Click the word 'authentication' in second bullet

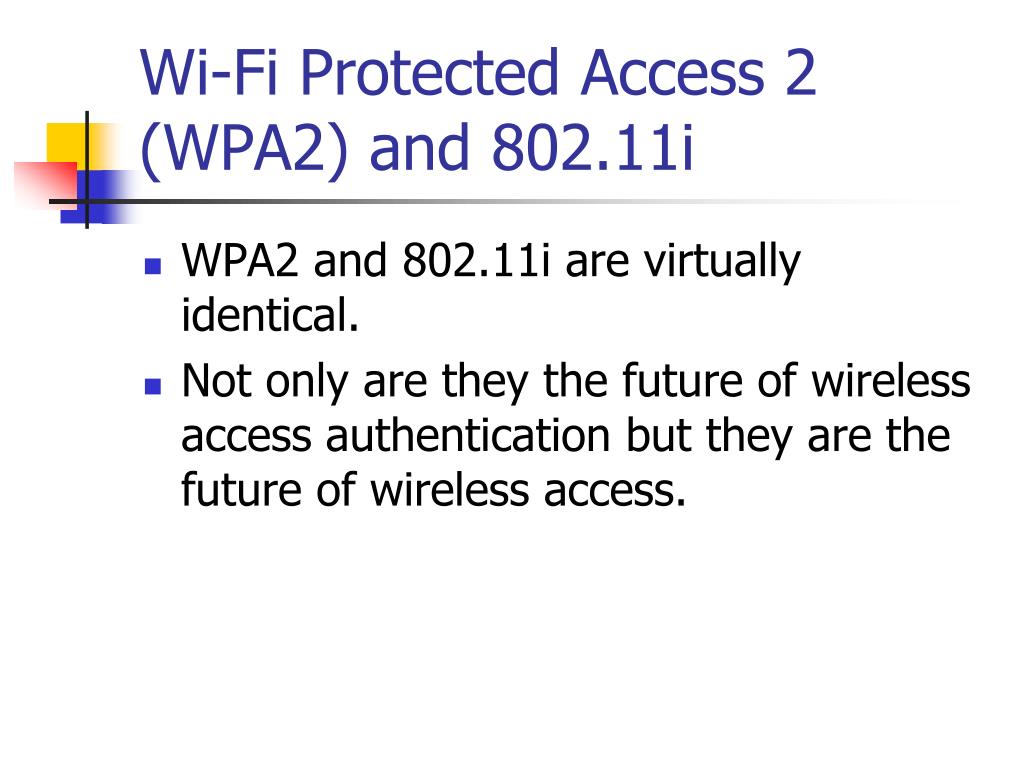(x=468, y=436)
